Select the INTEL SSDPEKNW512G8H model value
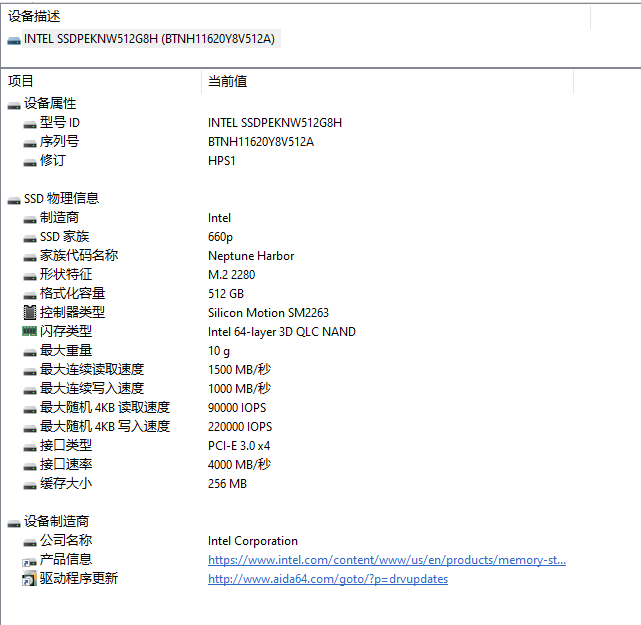Image resolution: width=641 pixels, height=625 pixels. [275, 122]
